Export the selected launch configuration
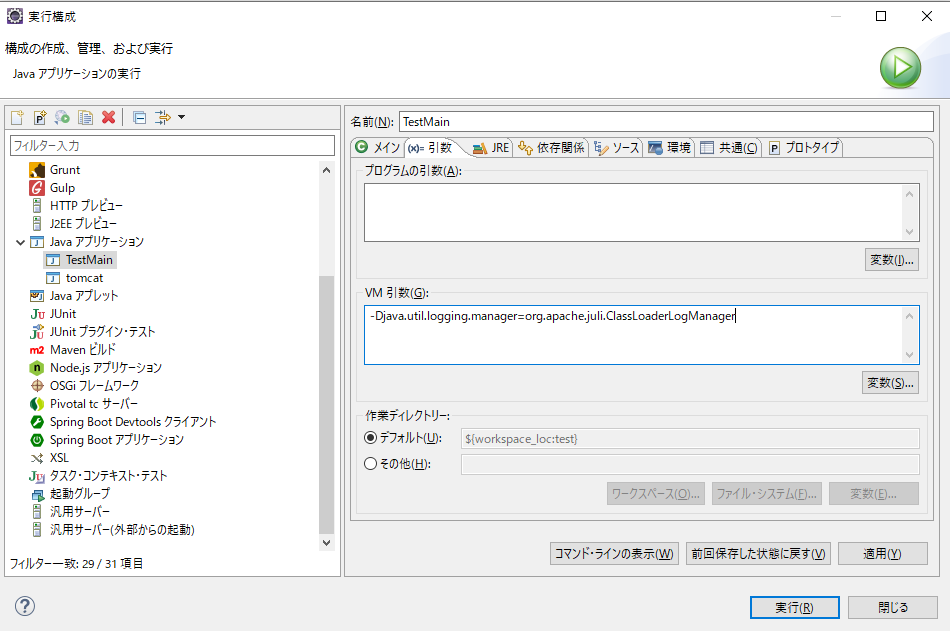This screenshot has width=950, height=631. pos(62,117)
